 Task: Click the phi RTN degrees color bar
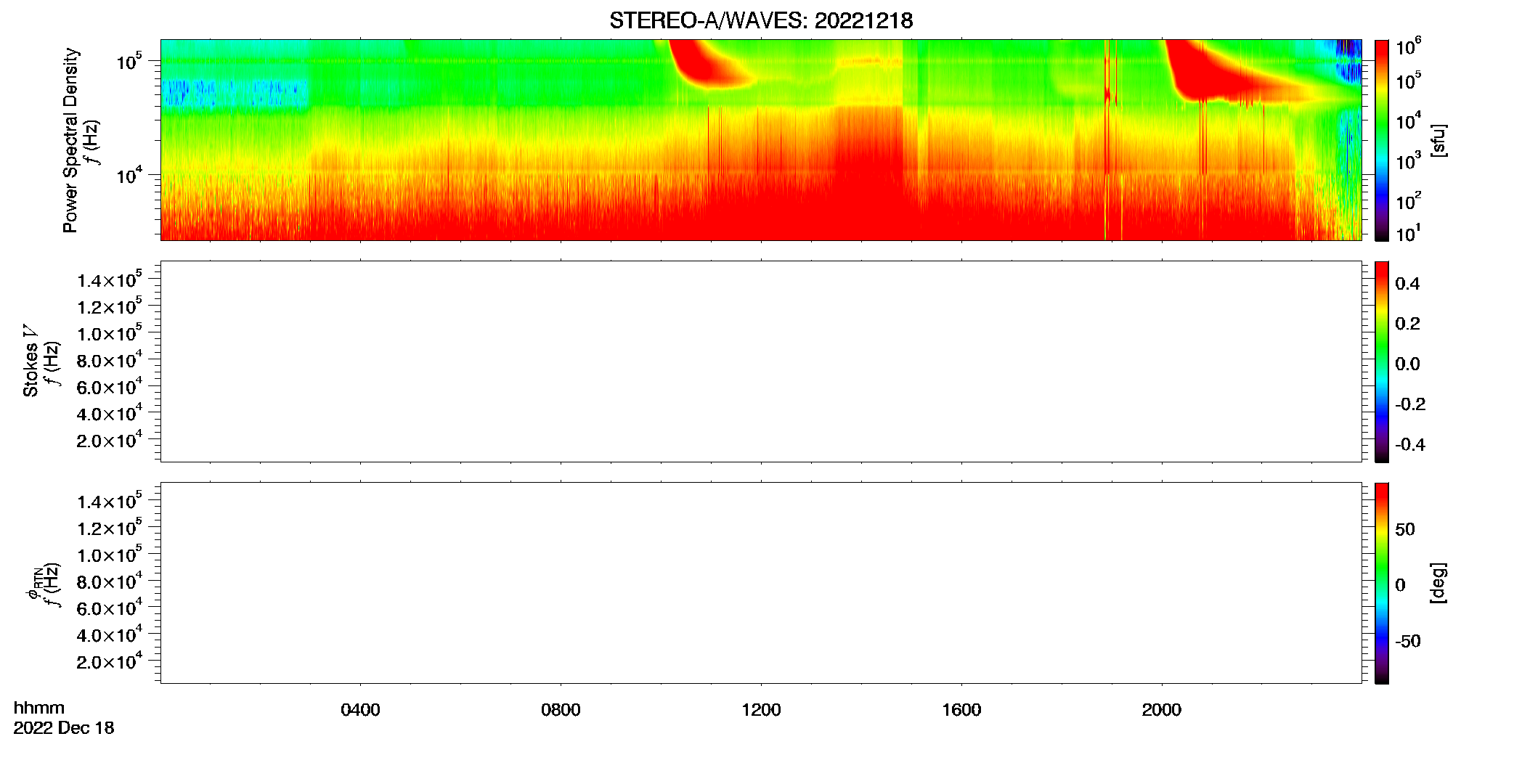click(x=1382, y=583)
